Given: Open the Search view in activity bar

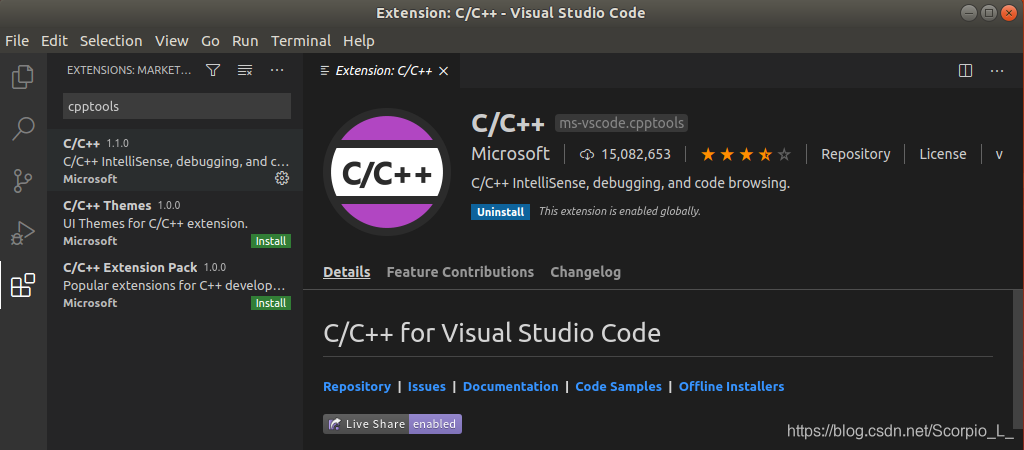Looking at the screenshot, I should (23, 129).
